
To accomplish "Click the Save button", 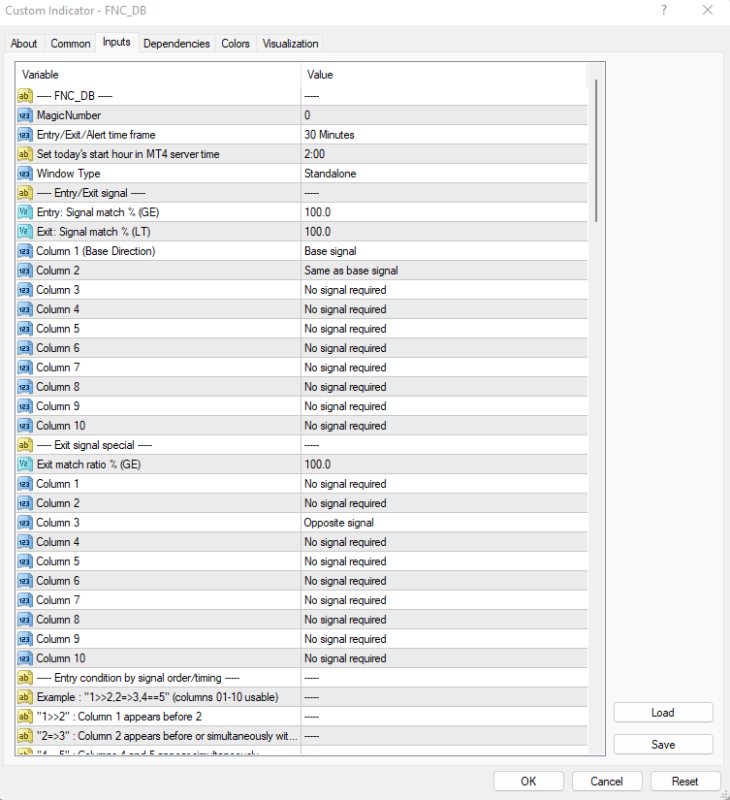I will click(663, 745).
